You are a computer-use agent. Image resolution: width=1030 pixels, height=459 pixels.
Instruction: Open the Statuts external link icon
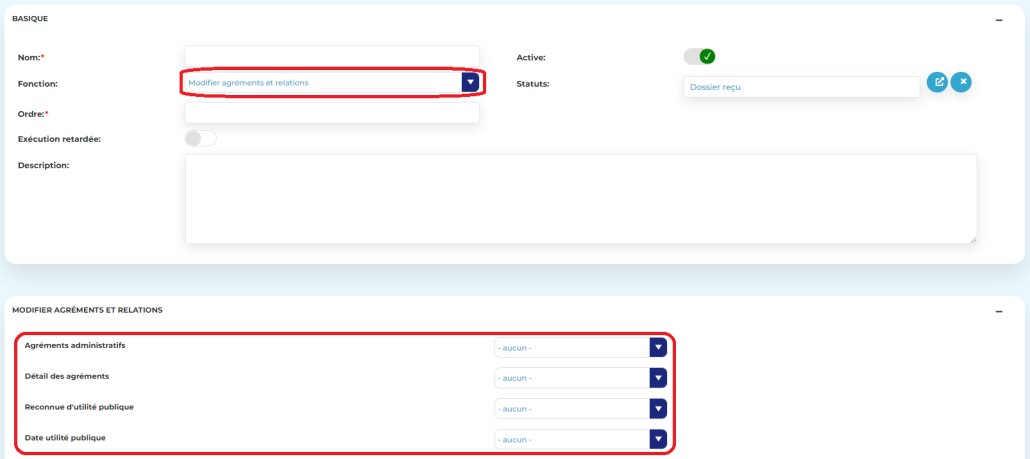click(937, 83)
